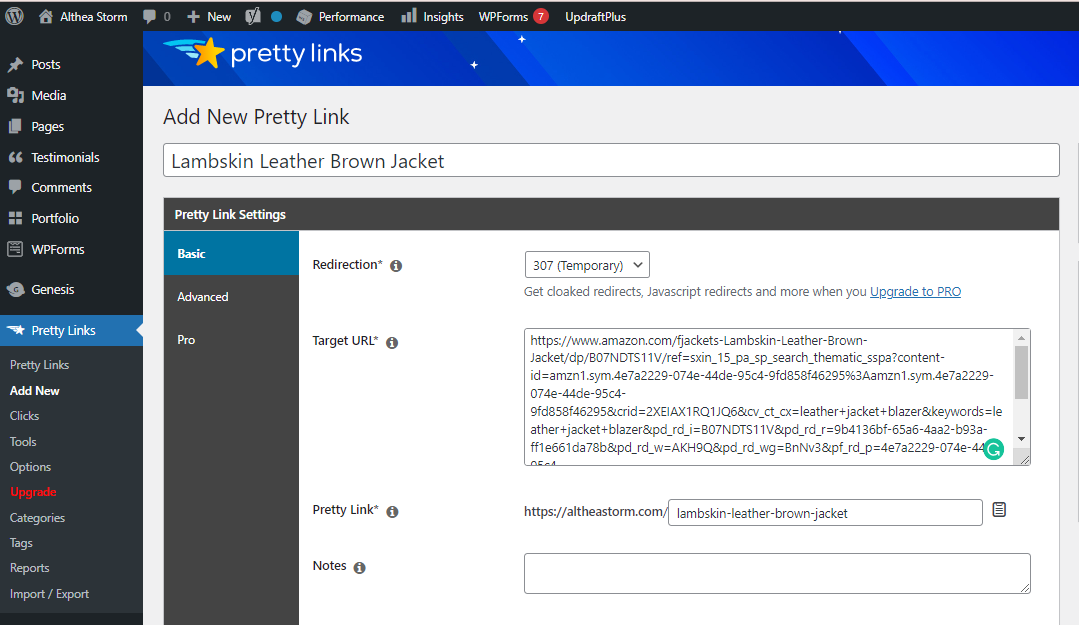Viewport: 1079px width, 625px height.
Task: Click the Pretty Links star icon in sidebar
Action: tap(15, 330)
